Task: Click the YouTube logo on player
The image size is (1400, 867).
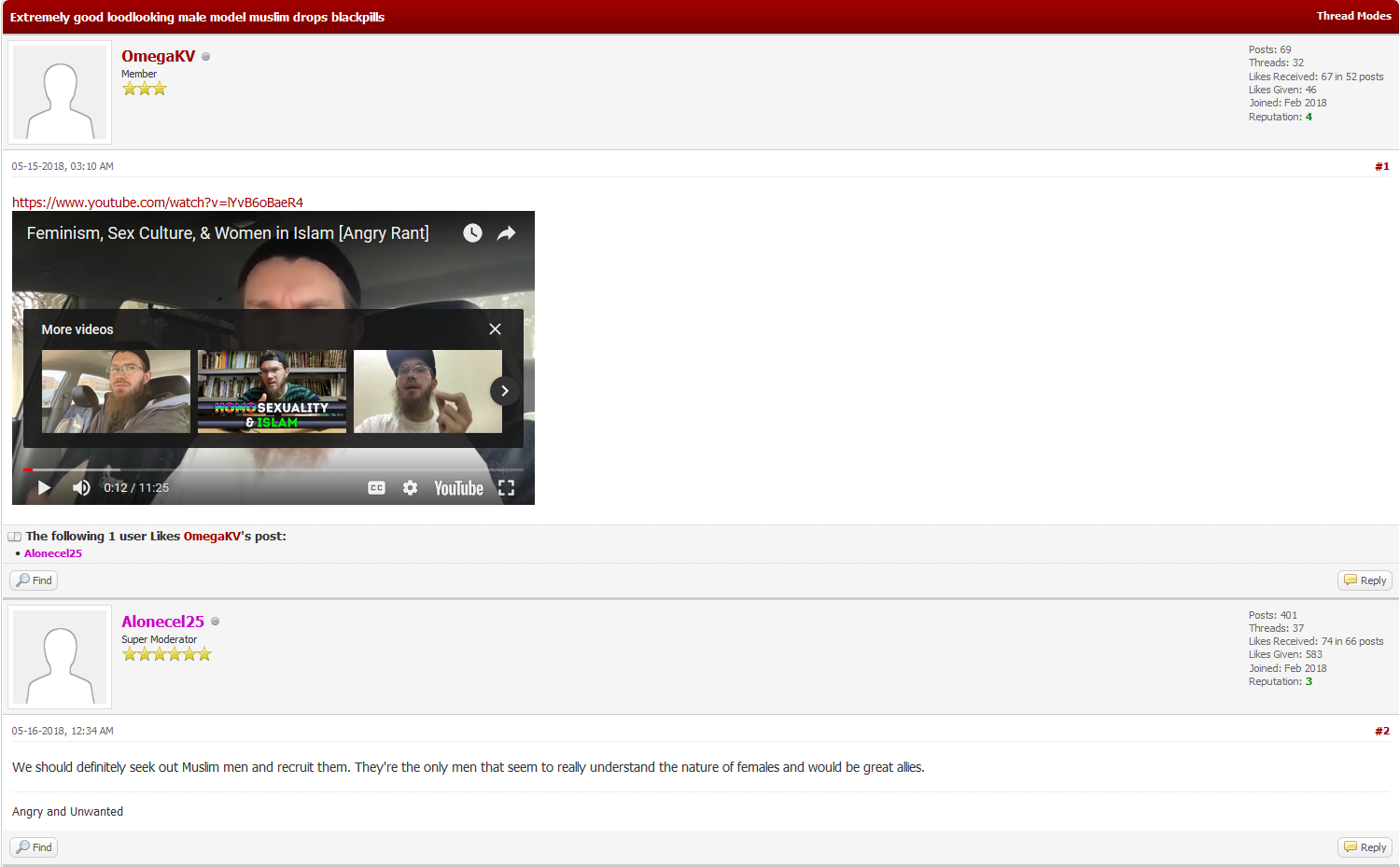Action: (x=458, y=488)
